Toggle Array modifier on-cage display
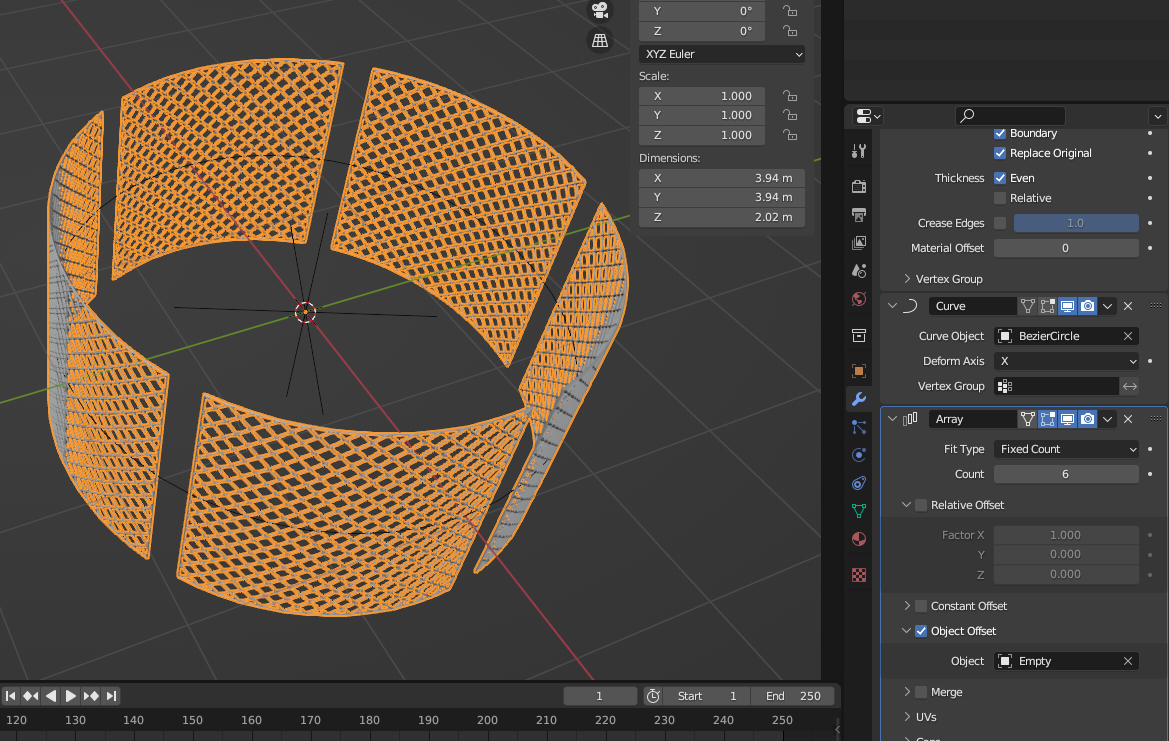Screen dimensions: 1169x741 pos(1027,419)
